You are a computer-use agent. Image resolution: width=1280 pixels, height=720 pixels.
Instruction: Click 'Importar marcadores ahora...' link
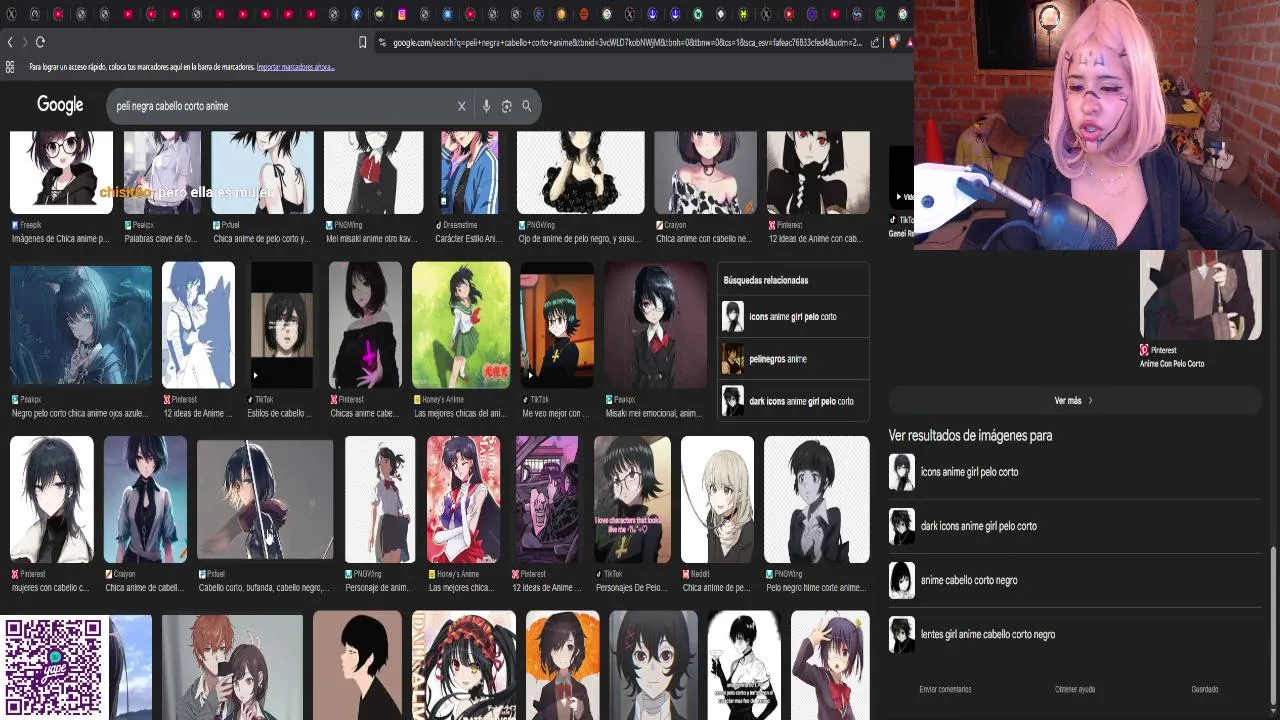pyautogui.click(x=295, y=67)
